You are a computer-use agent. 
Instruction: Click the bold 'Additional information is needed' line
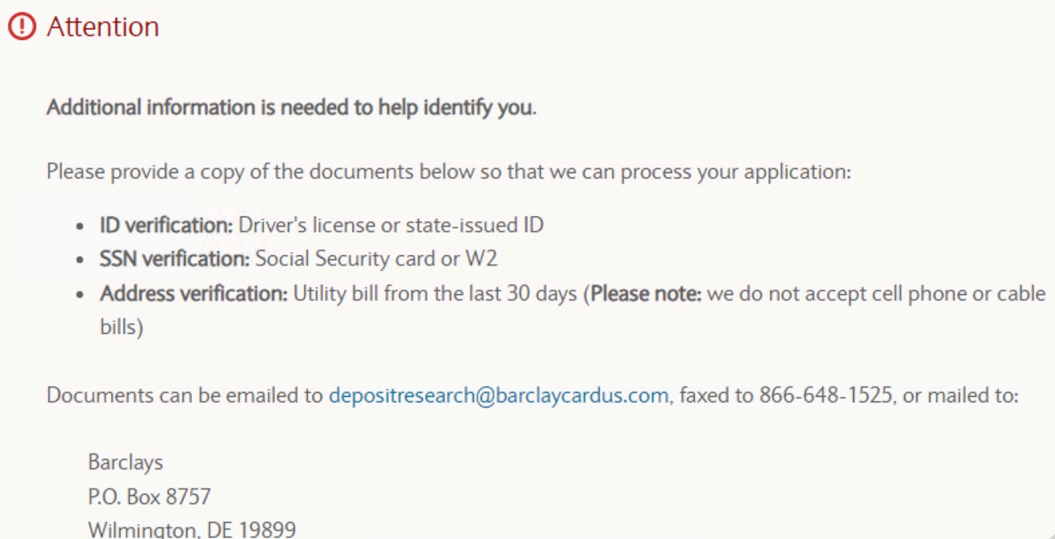[291, 107]
